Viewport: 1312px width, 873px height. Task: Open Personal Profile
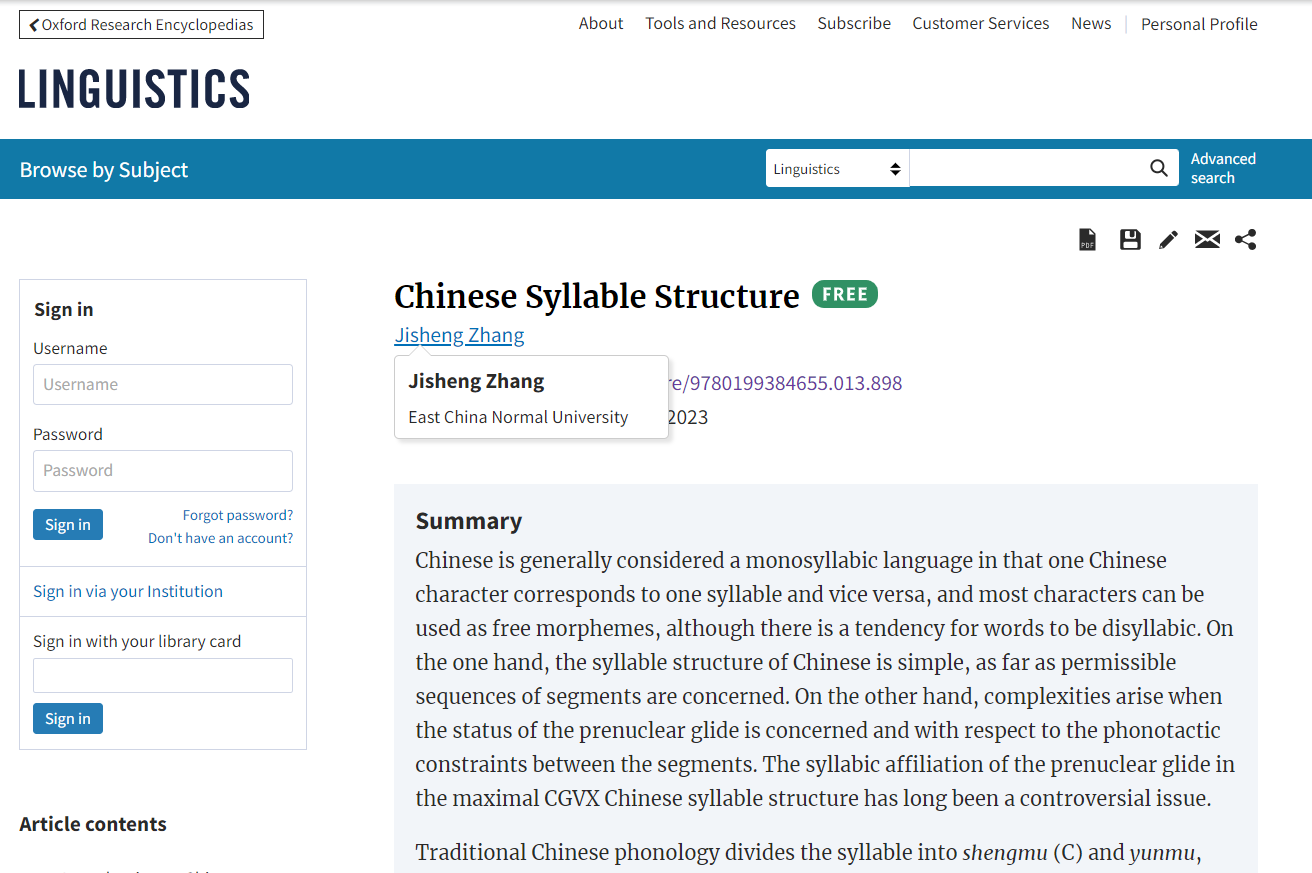(x=1199, y=24)
